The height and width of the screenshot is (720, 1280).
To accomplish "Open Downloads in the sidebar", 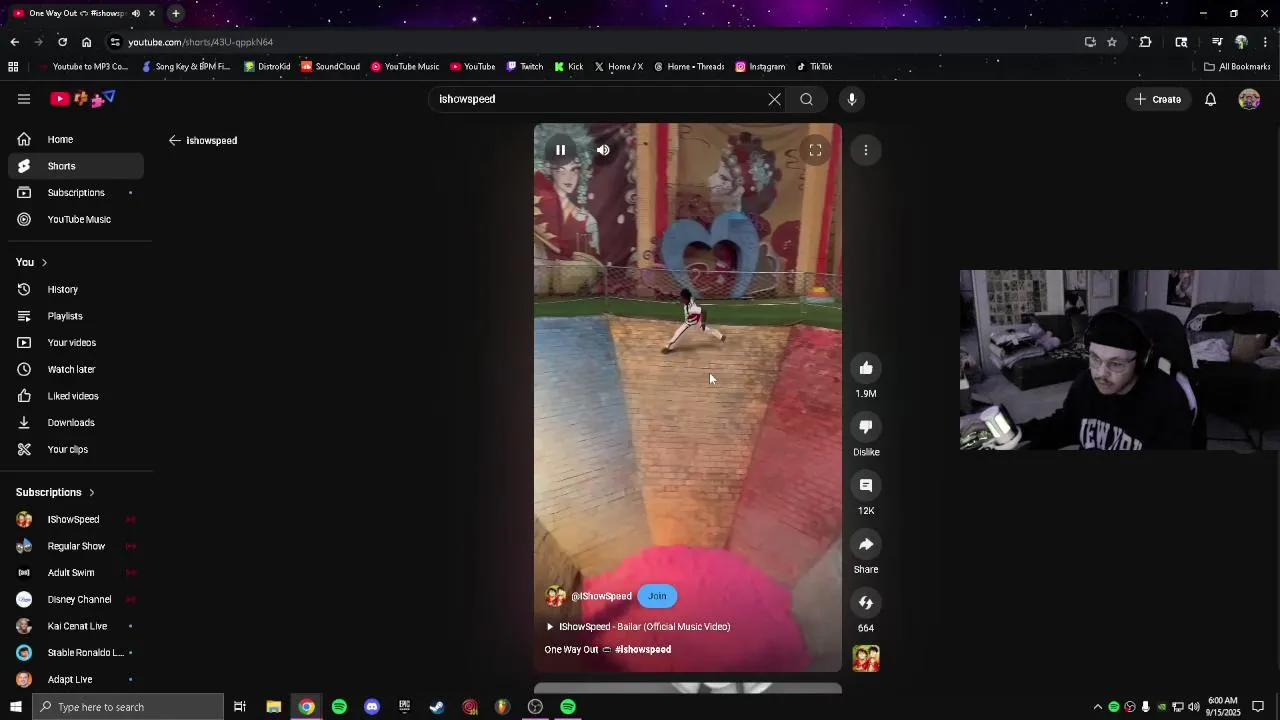I will coord(76,423).
